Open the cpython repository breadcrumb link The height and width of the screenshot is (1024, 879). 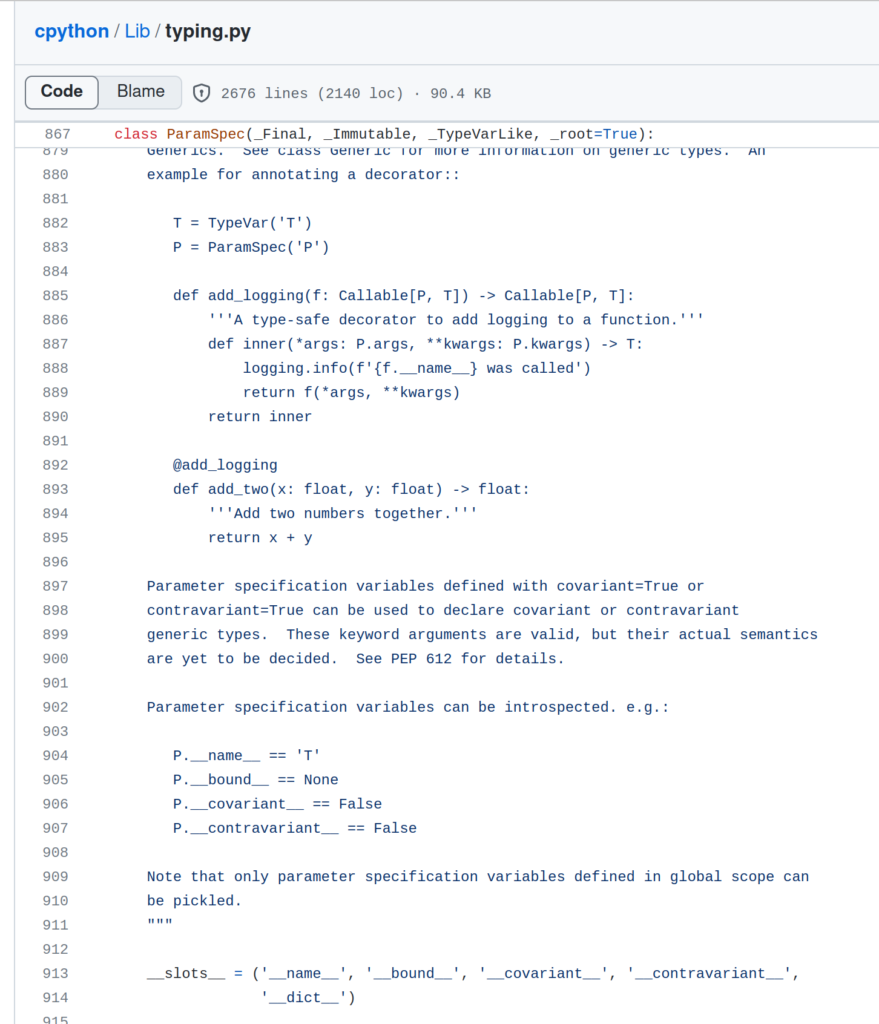coord(71,31)
